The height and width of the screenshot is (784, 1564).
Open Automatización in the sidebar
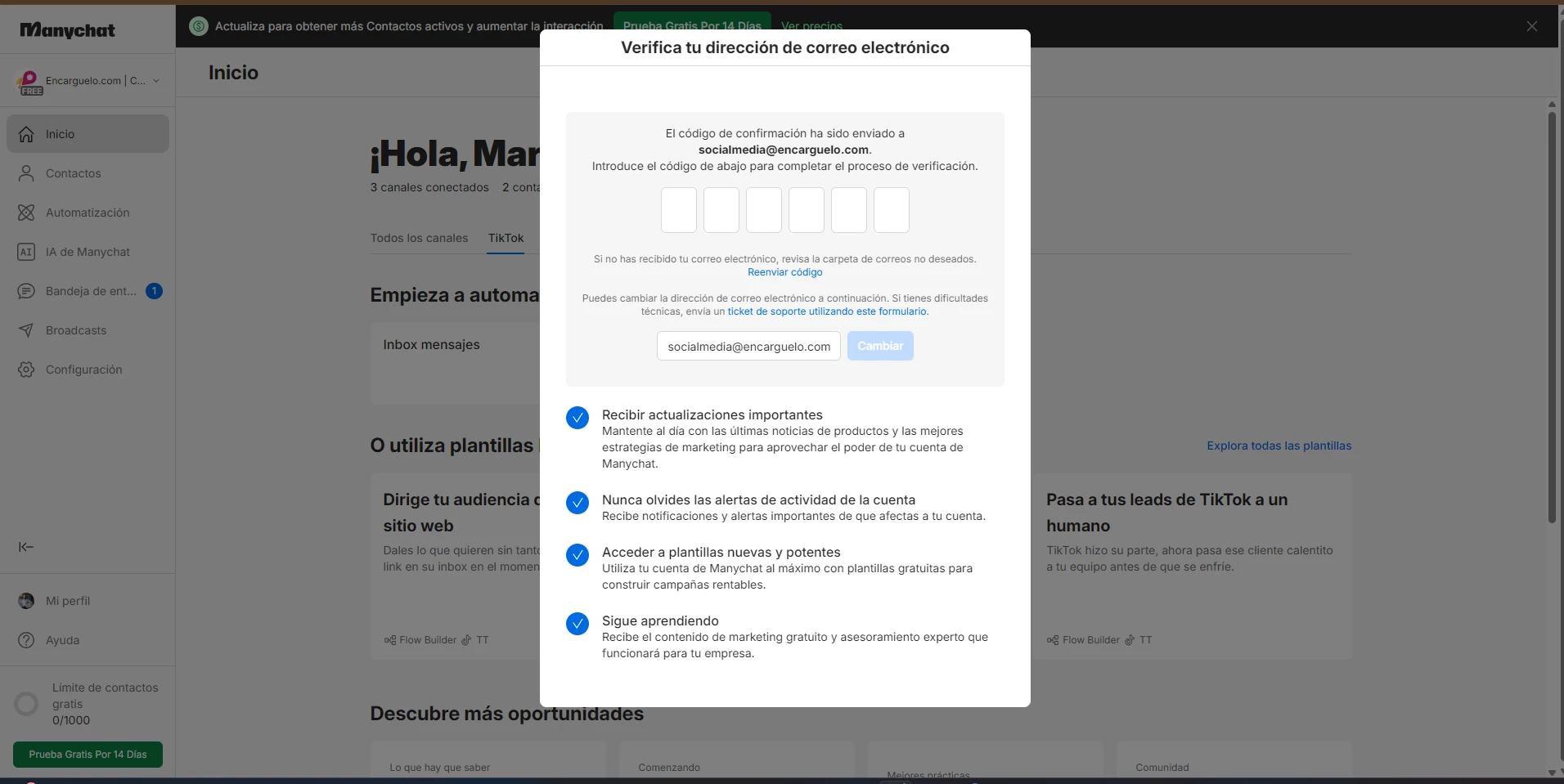(88, 213)
